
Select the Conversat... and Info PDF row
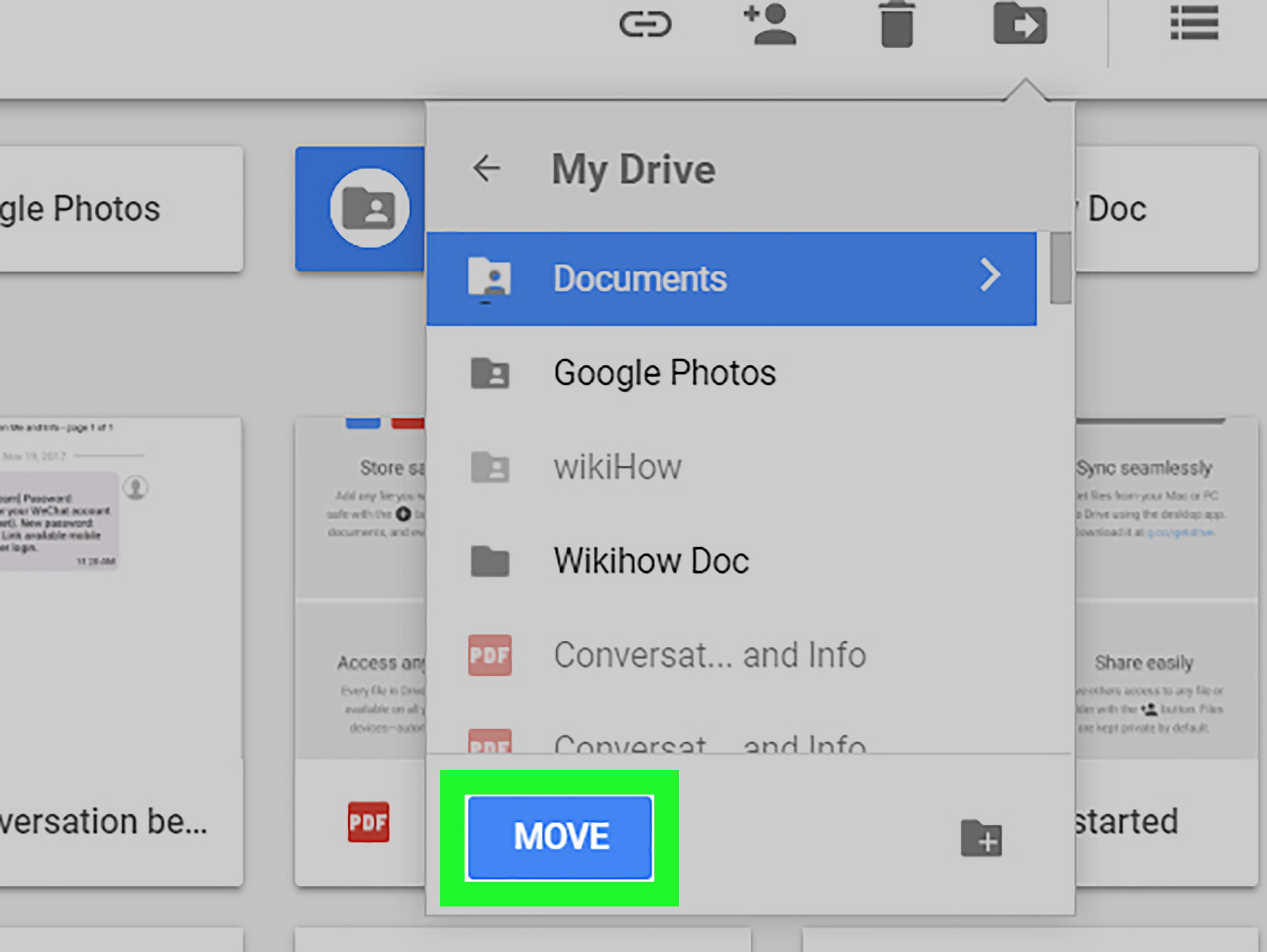click(731, 655)
